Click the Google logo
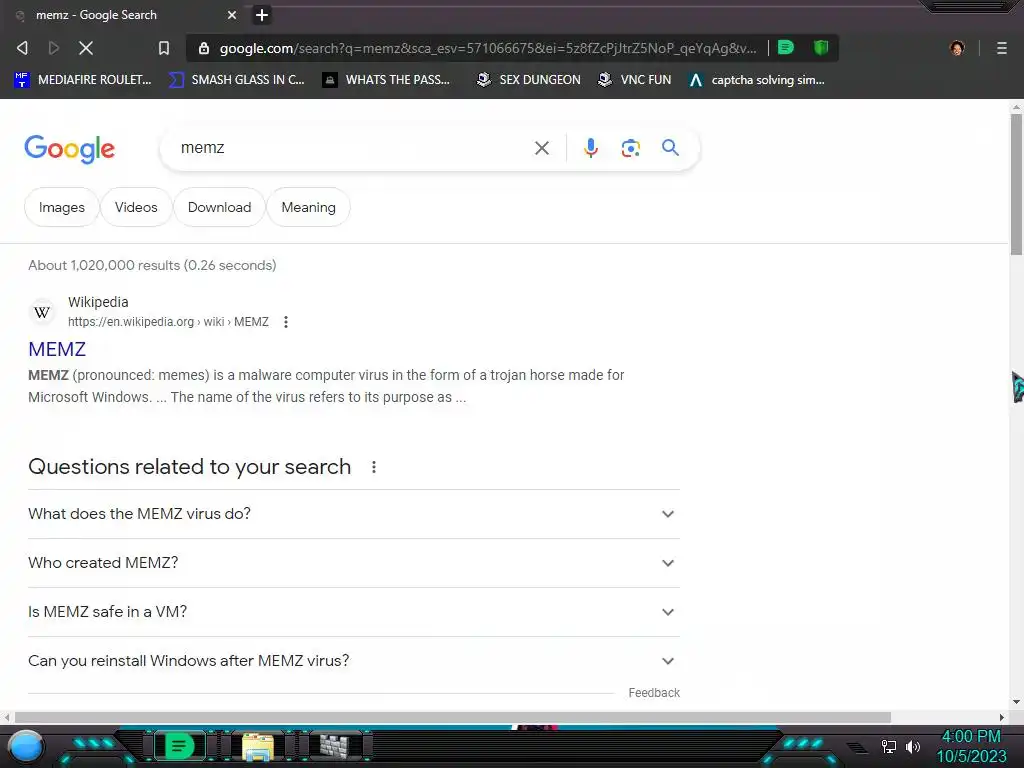This screenshot has height=768, width=1024. click(x=70, y=149)
